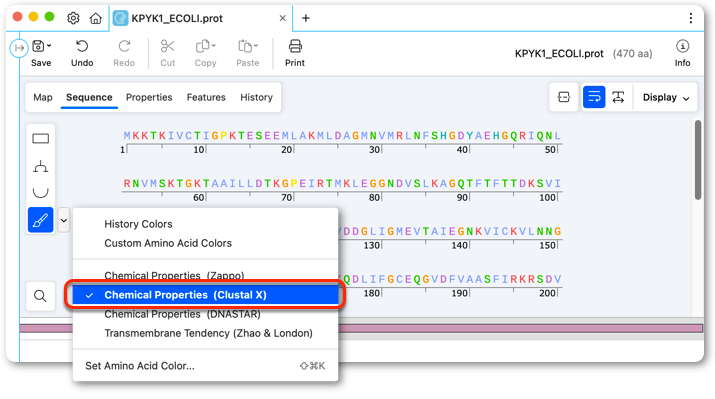715x399 pixels.
Task: Switch to the Features tab
Action: (x=206, y=97)
